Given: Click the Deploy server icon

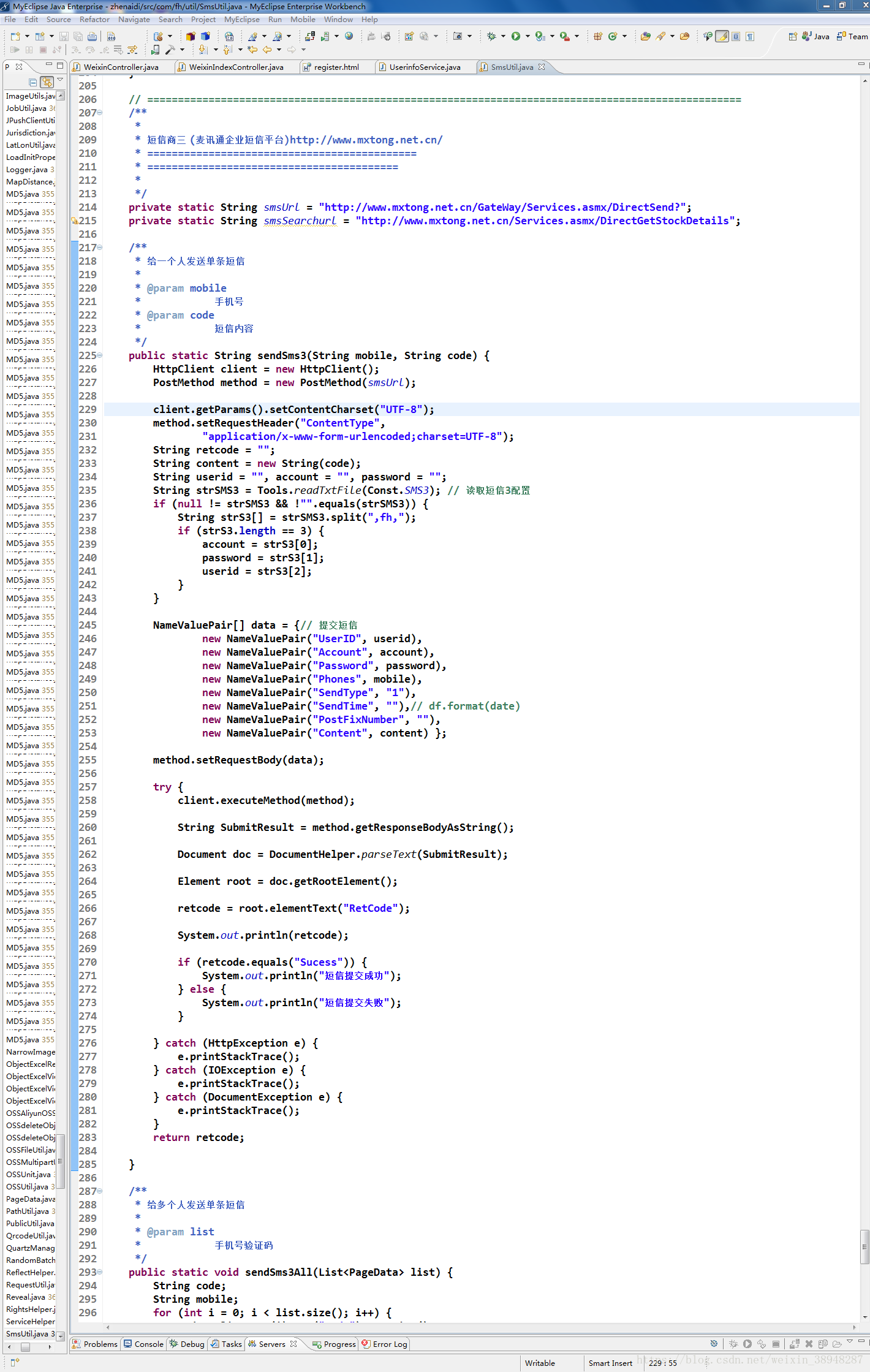Looking at the screenshot, I should (309, 36).
